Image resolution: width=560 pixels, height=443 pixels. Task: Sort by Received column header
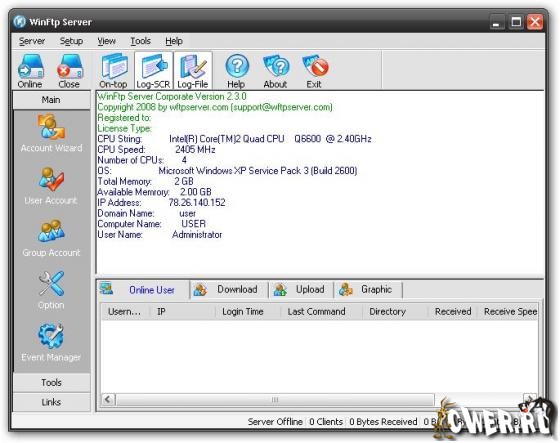coord(453,312)
